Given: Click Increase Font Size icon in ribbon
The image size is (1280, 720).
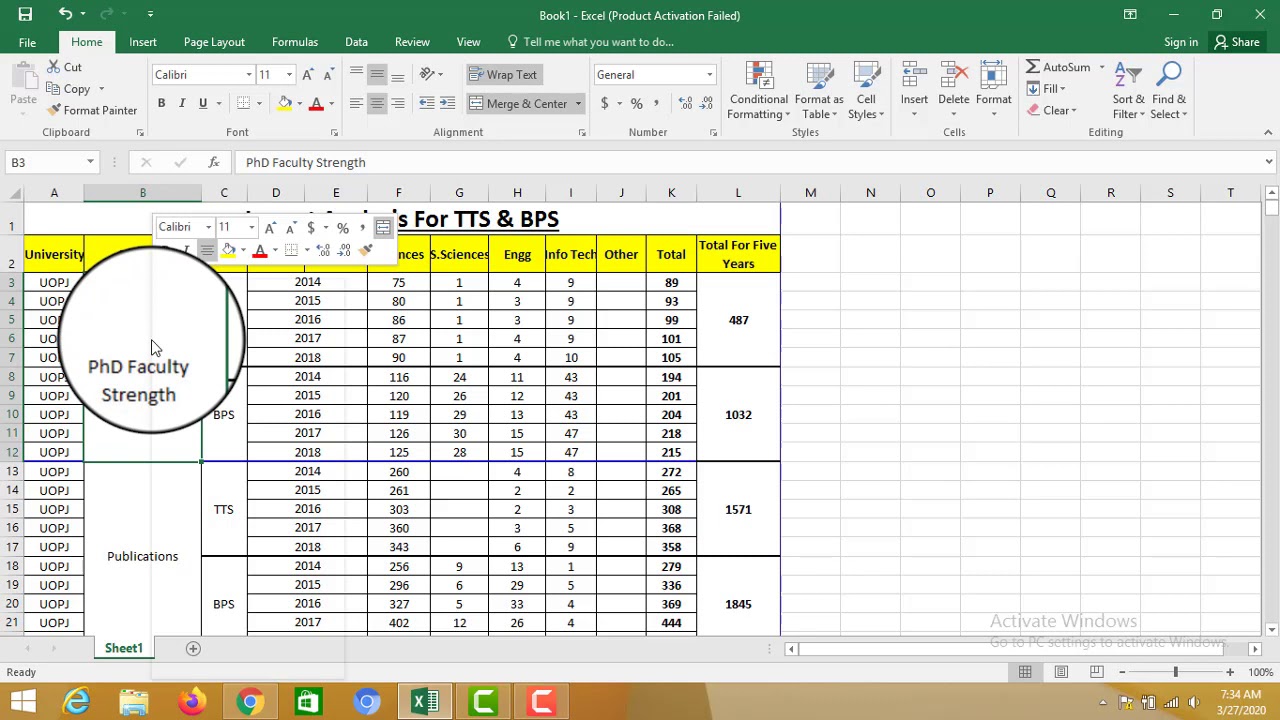Looking at the screenshot, I should pos(308,75).
